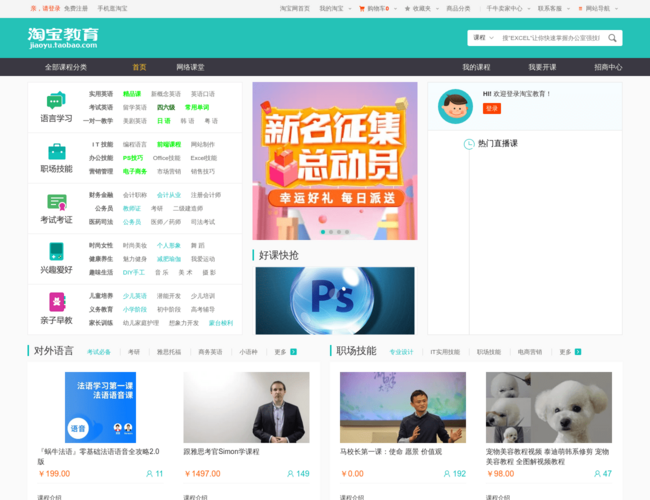Open the 宠物美容教程 dog thumbnail
This screenshot has width=650, height=500.
[548, 407]
